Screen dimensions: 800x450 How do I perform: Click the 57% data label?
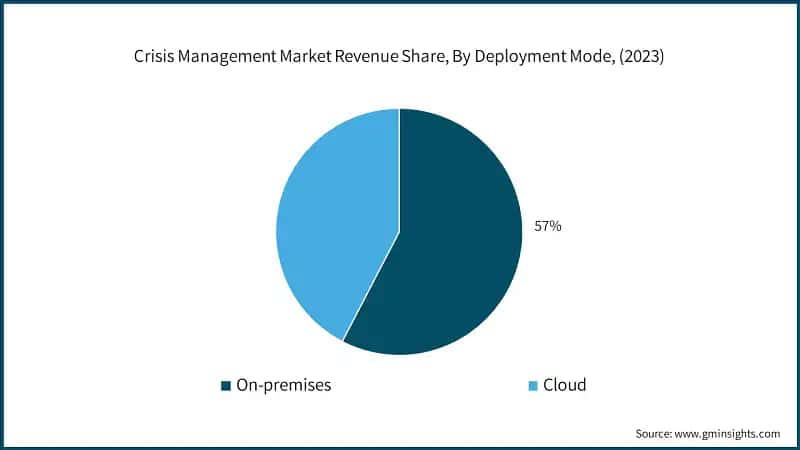547,226
